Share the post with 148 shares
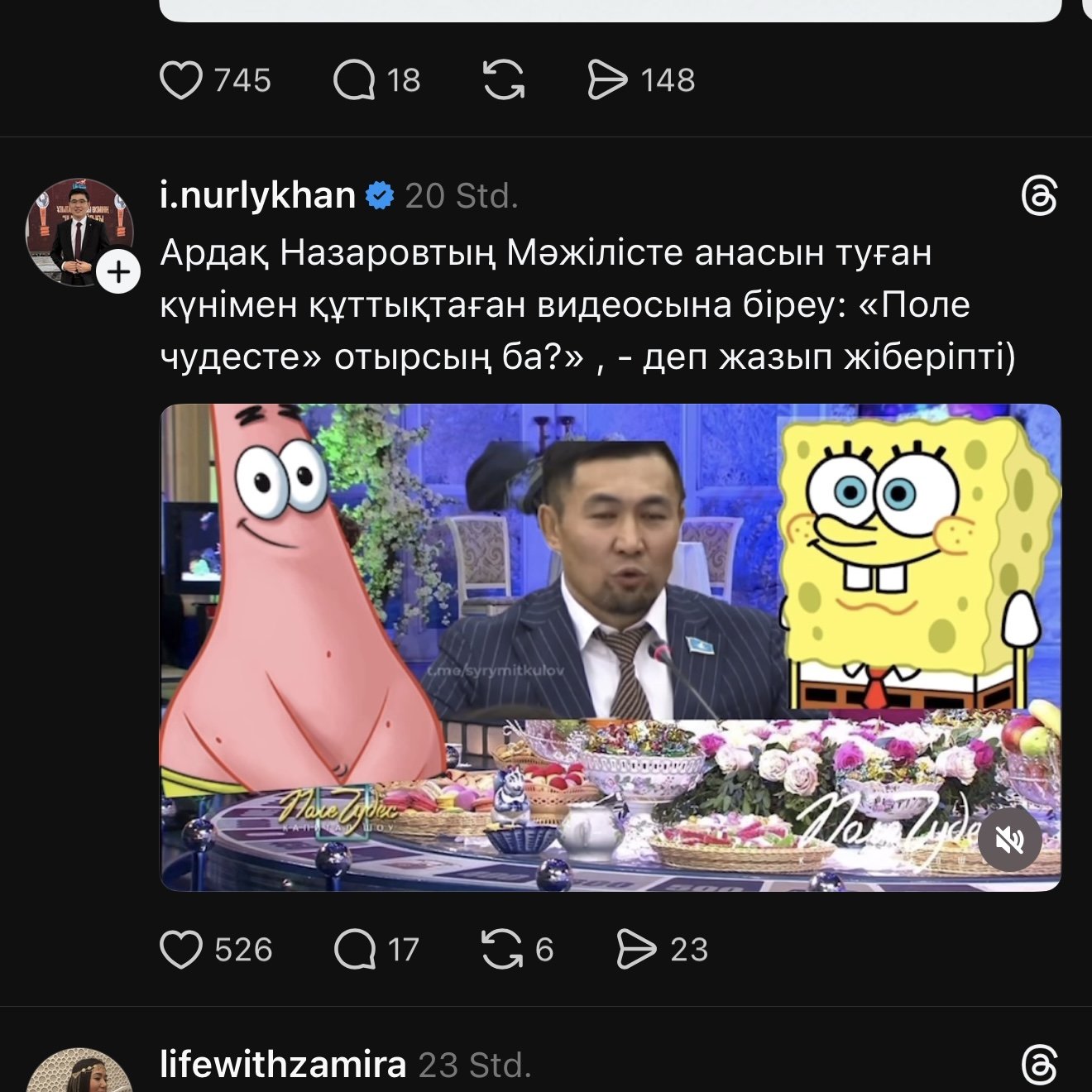 coord(607,80)
